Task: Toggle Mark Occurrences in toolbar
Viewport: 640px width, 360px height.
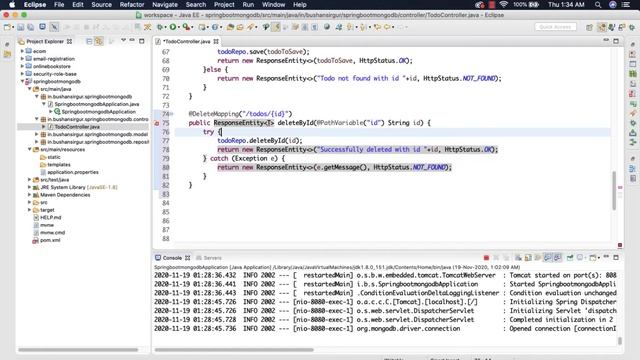Action: point(276,27)
